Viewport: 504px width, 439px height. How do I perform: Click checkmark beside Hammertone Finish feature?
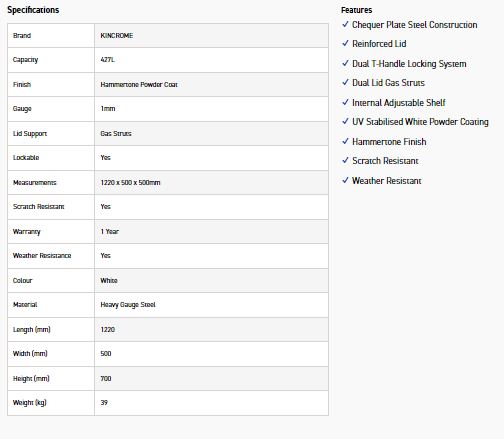(345, 141)
